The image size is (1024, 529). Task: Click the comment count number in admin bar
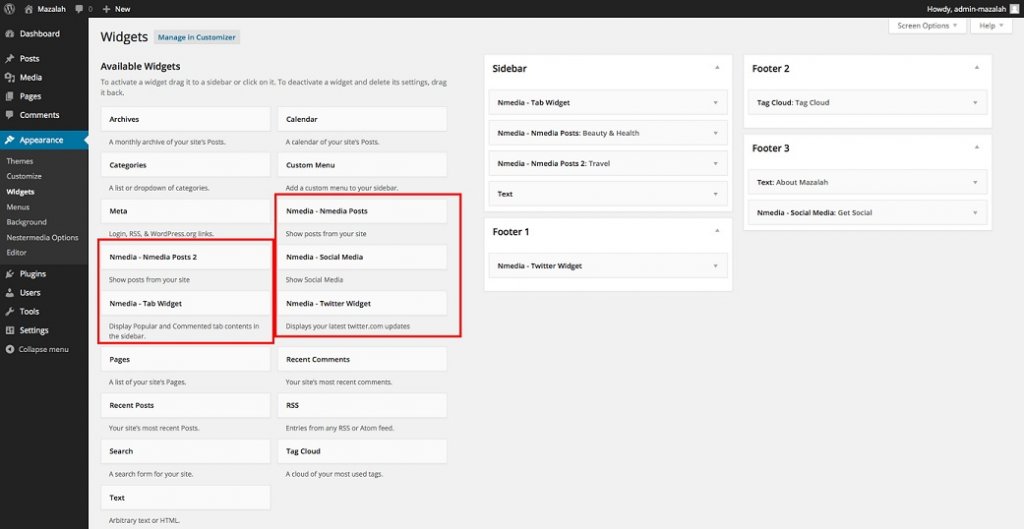click(x=90, y=9)
